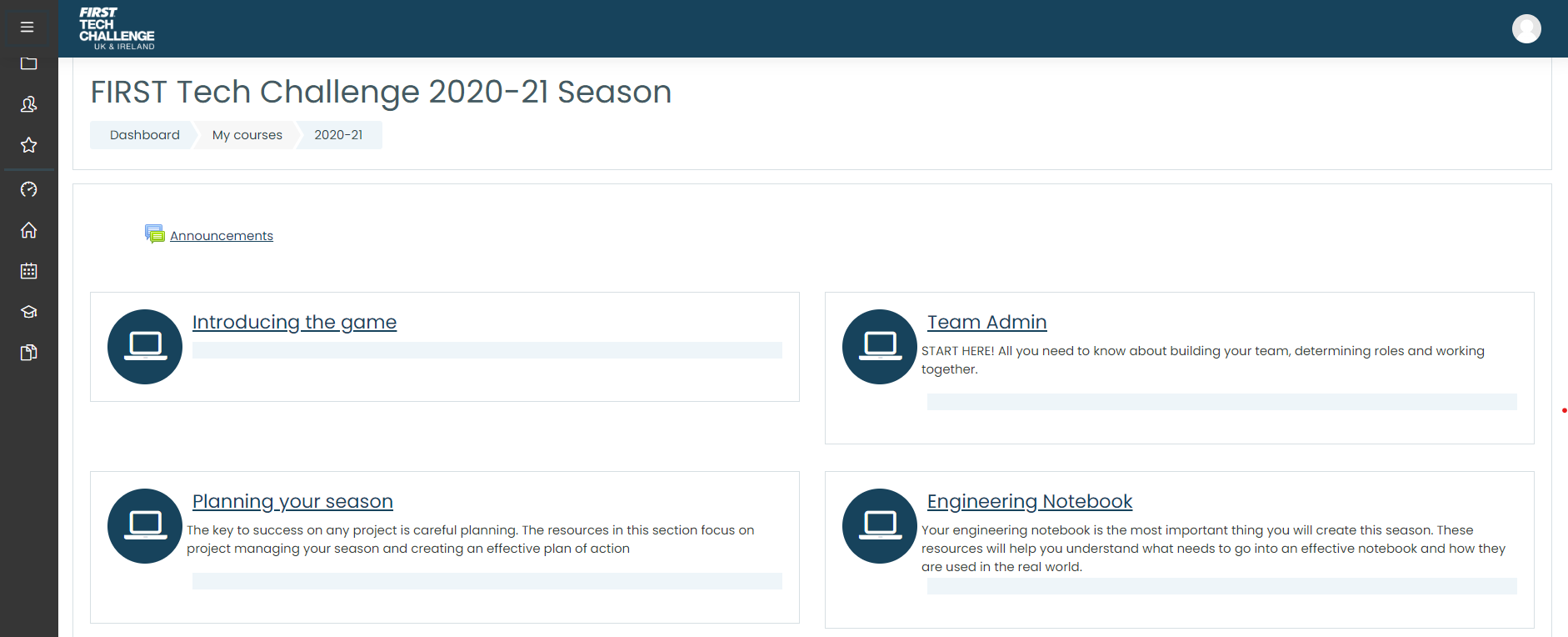This screenshot has height=637, width=1568.
Task: Open the Planning your season link
Action: [292, 502]
